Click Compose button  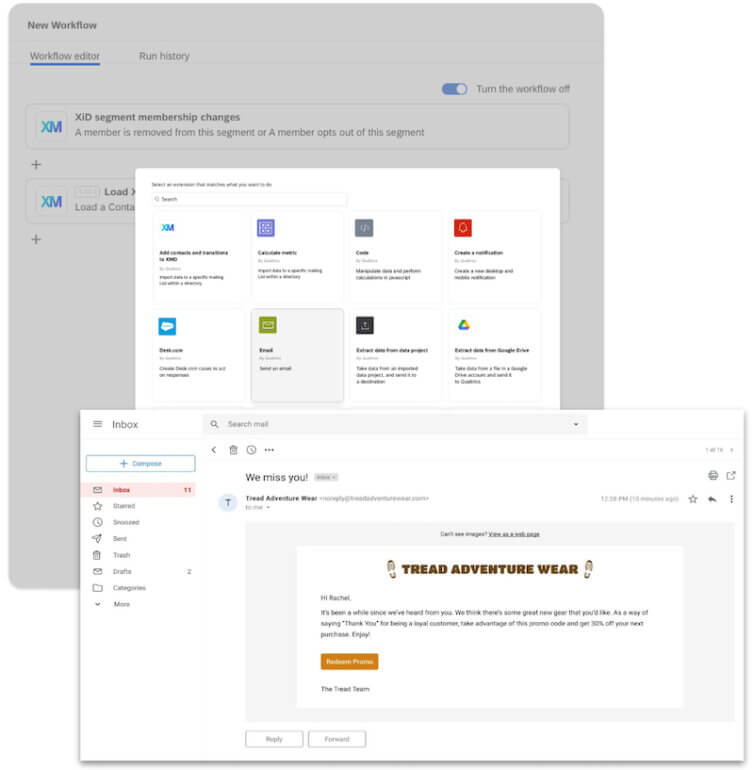pos(140,464)
